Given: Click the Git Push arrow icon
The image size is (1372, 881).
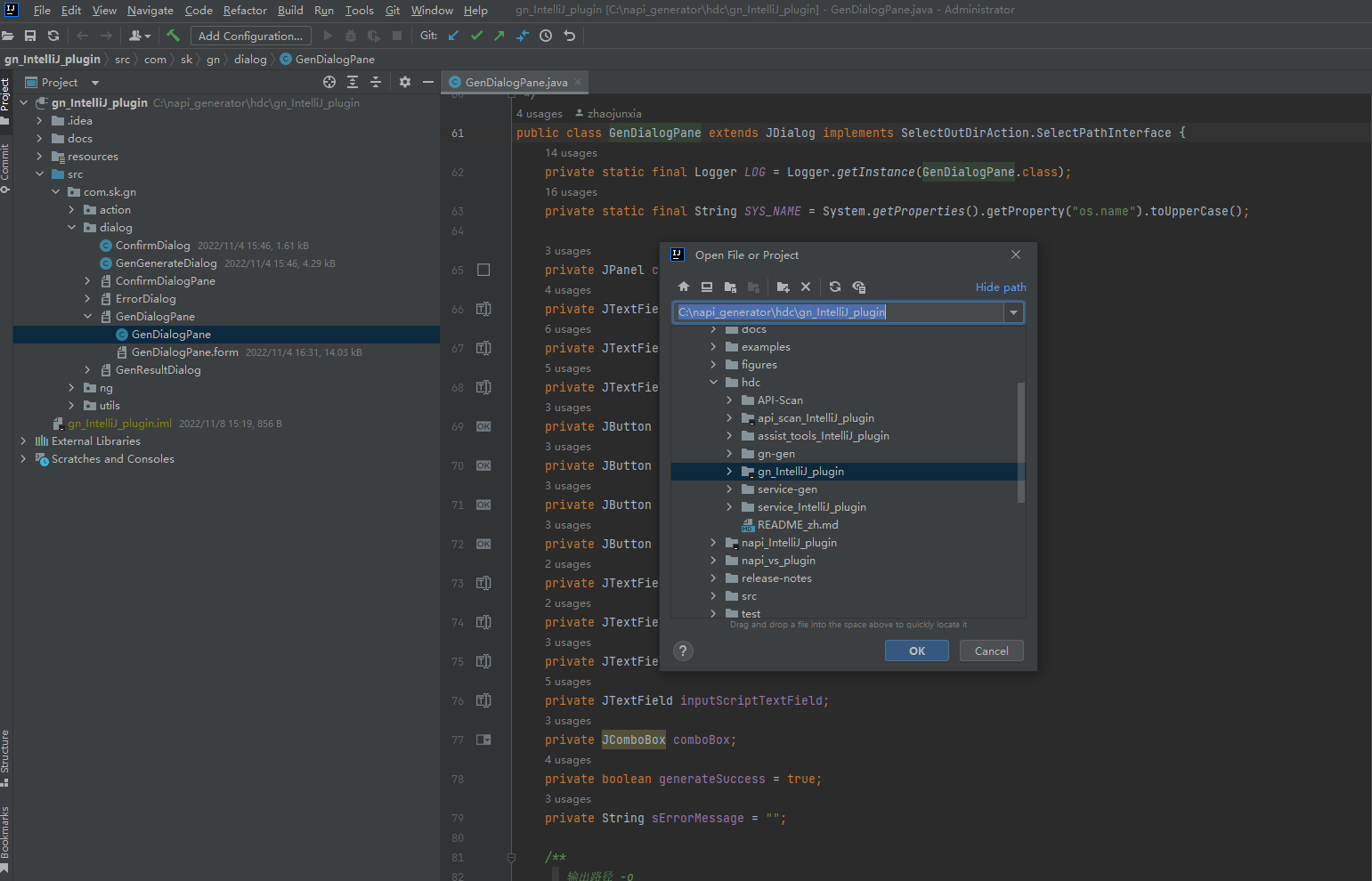Looking at the screenshot, I should [x=499, y=36].
